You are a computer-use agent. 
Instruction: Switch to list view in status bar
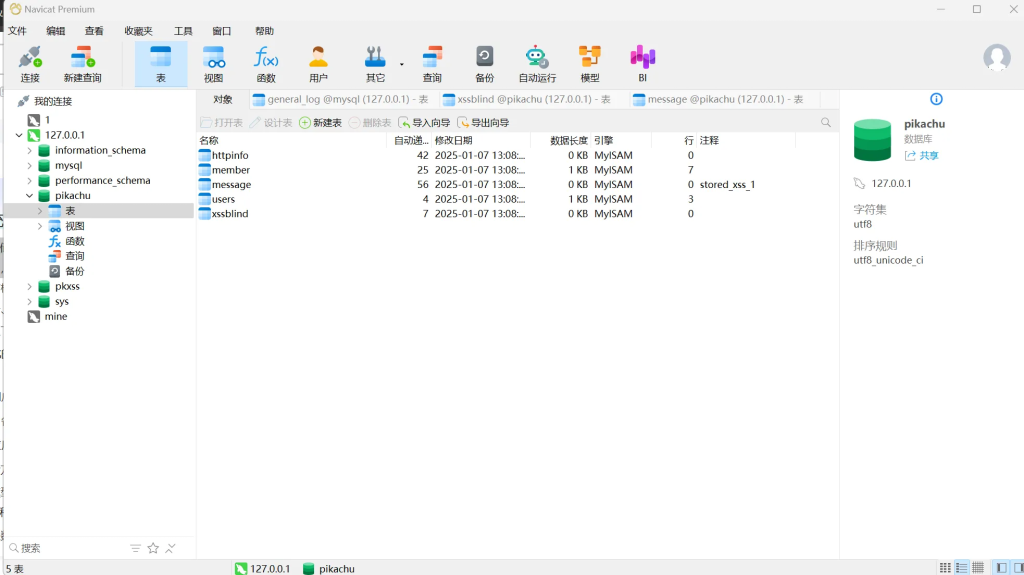pos(961,568)
